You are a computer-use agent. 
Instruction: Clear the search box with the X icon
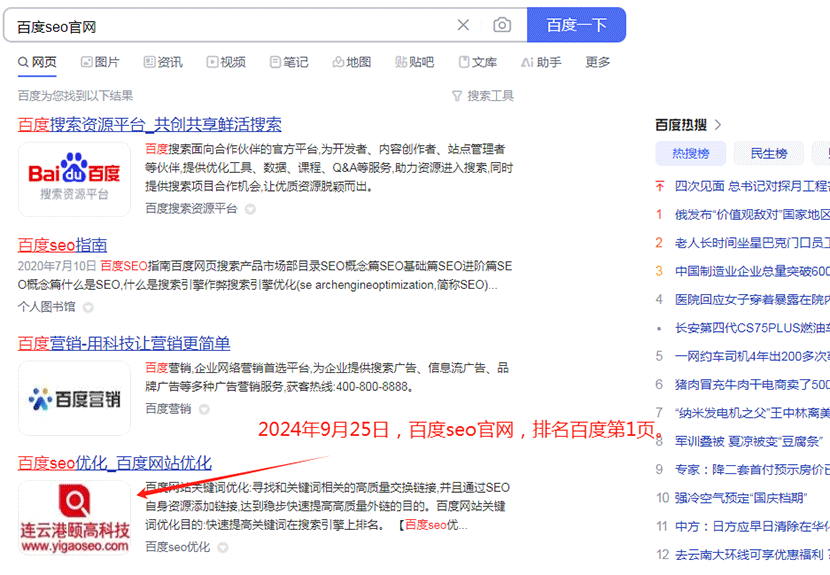coord(463,25)
